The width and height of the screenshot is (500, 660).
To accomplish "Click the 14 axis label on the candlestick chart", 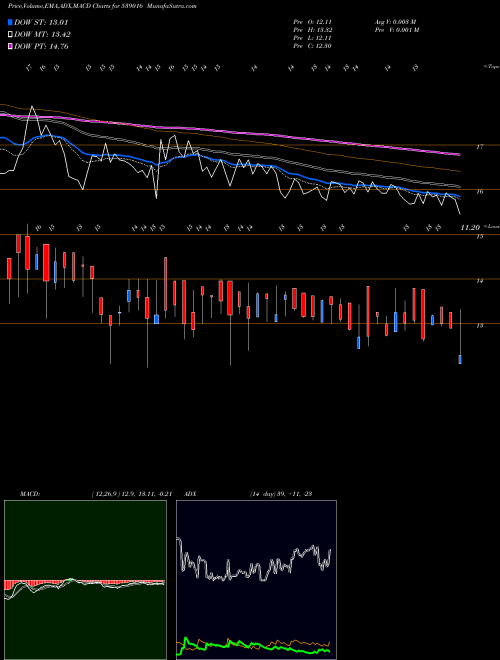I will point(479,281).
